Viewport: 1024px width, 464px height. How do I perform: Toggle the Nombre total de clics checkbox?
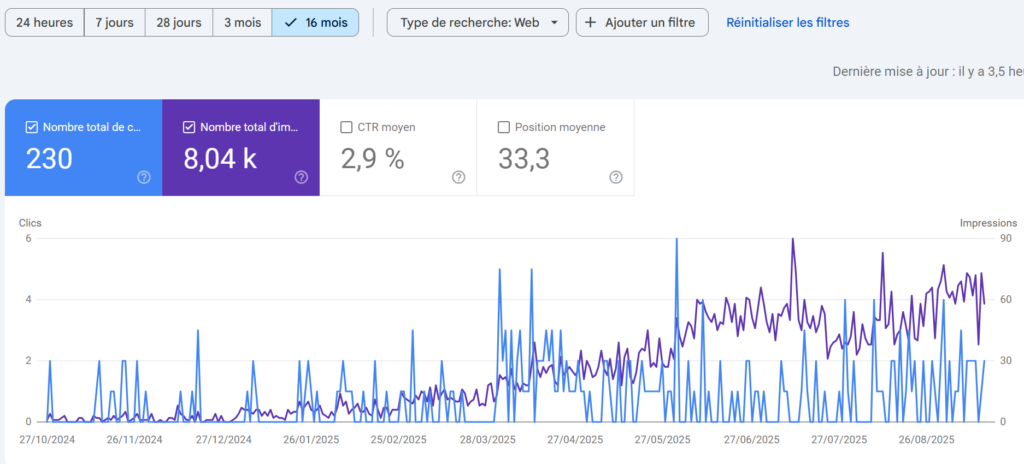tap(32, 127)
